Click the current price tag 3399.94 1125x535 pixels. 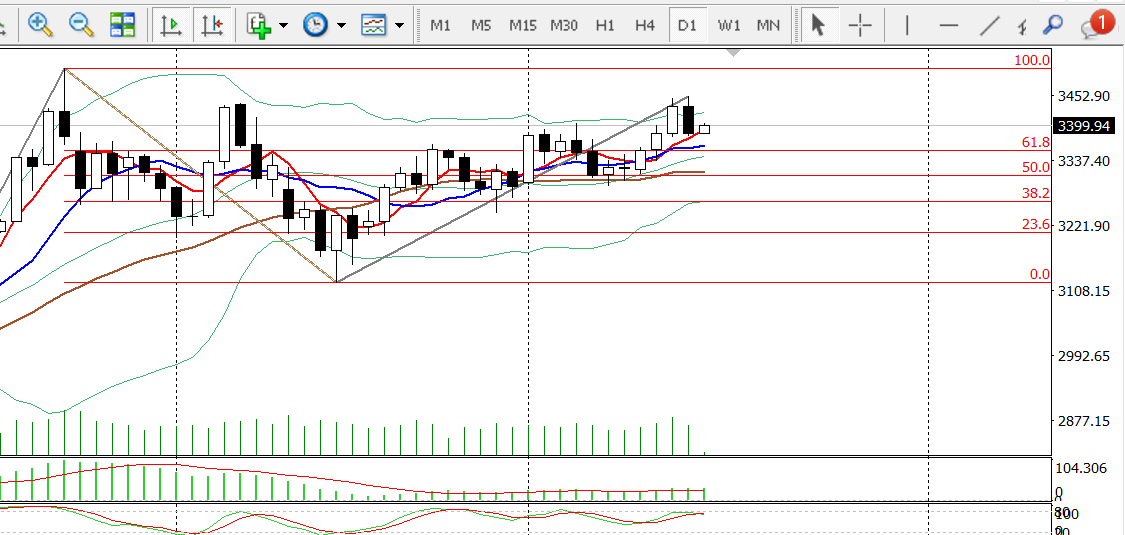pyautogui.click(x=1083, y=126)
